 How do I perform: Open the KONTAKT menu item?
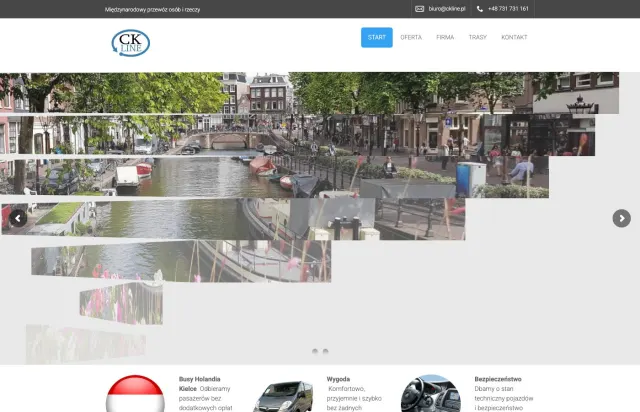point(514,38)
